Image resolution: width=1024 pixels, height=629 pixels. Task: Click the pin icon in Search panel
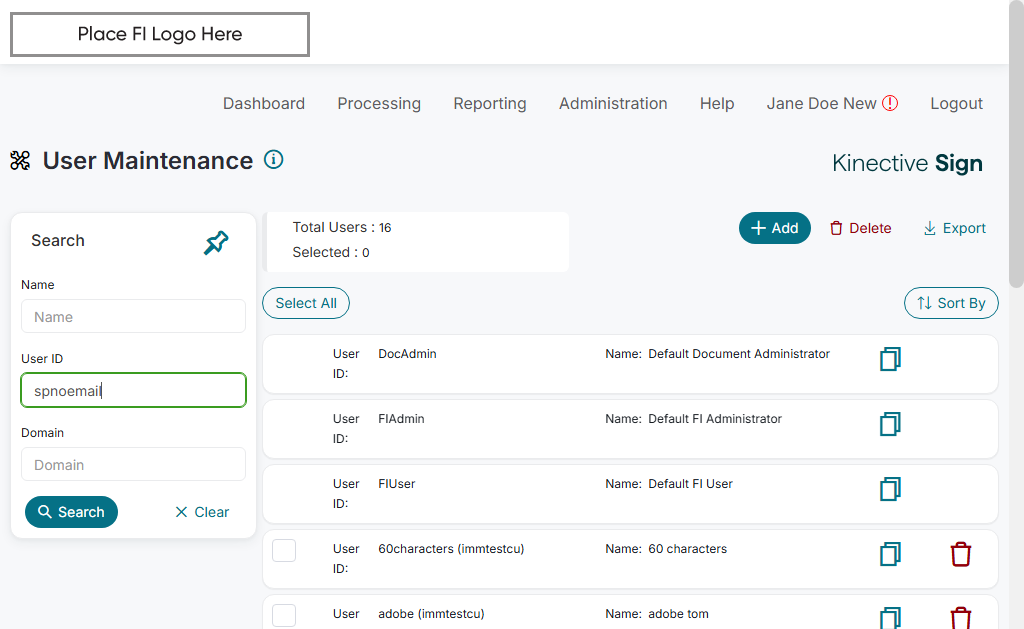coord(216,243)
